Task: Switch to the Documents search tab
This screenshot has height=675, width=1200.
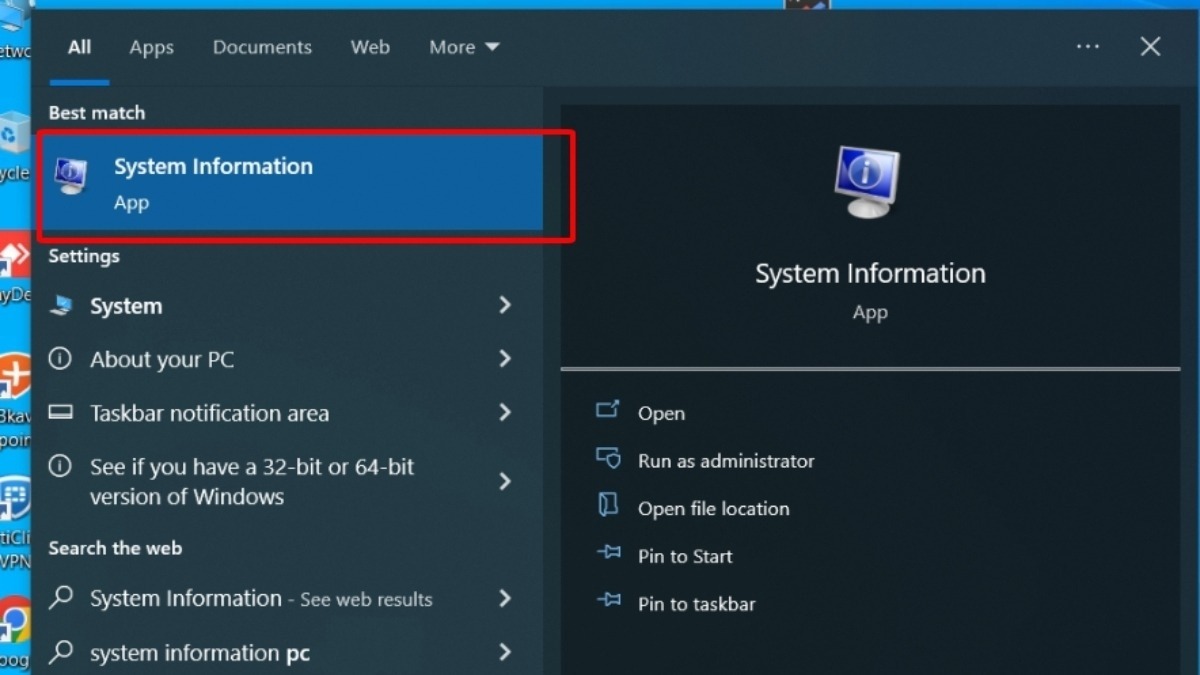Action: point(262,47)
